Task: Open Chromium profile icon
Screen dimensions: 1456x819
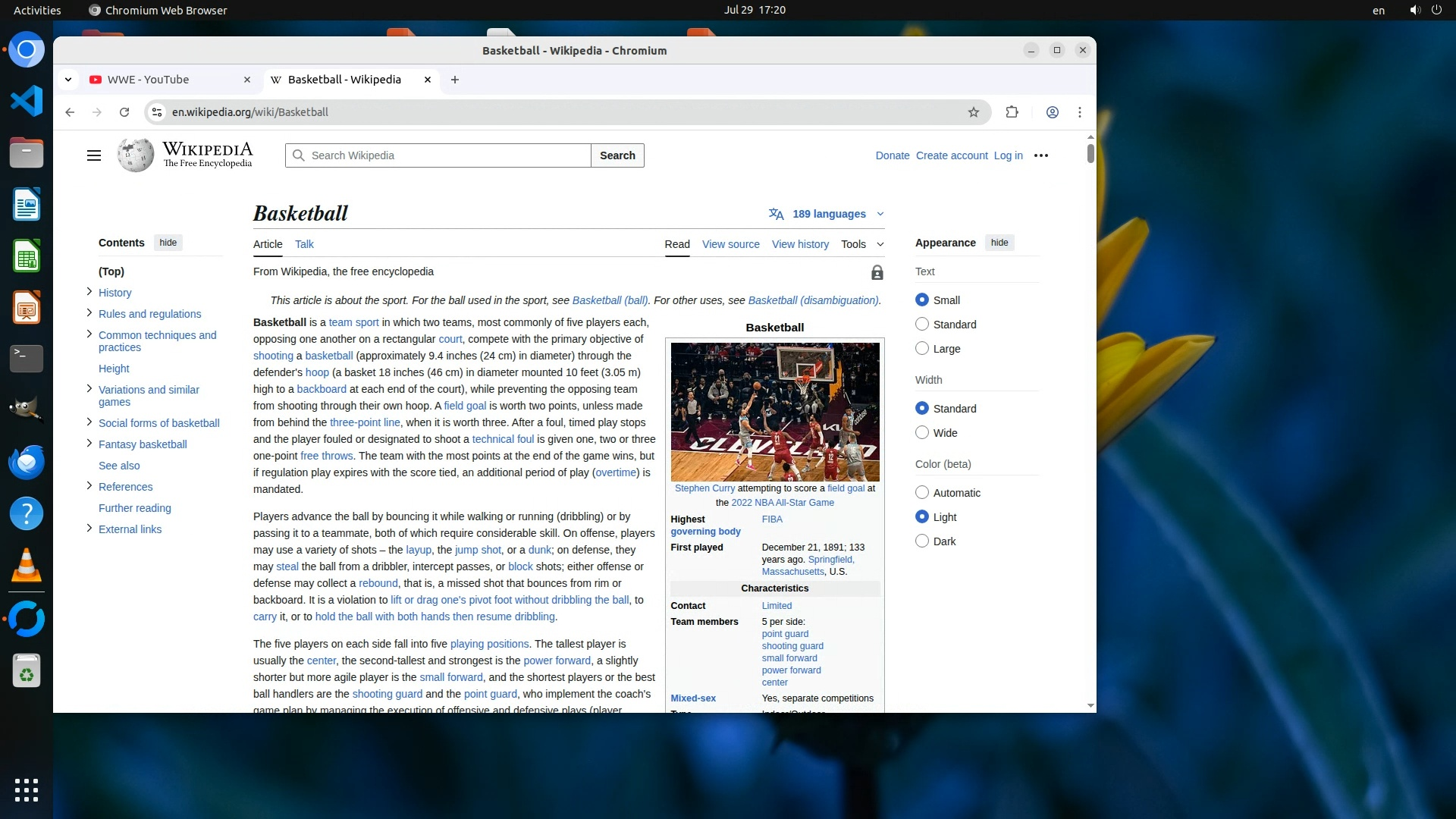Action: pos(1053,112)
